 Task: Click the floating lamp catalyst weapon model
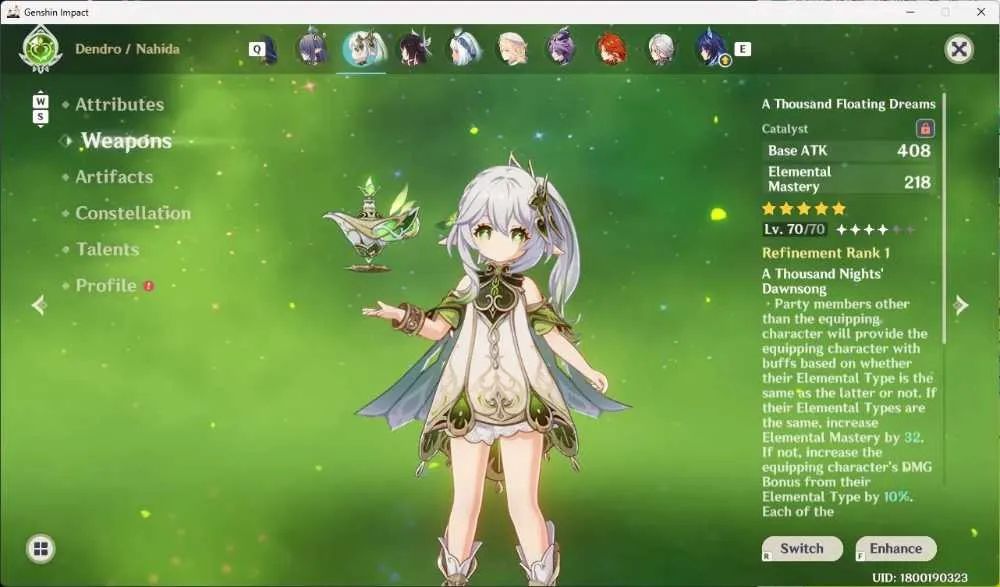click(x=372, y=225)
